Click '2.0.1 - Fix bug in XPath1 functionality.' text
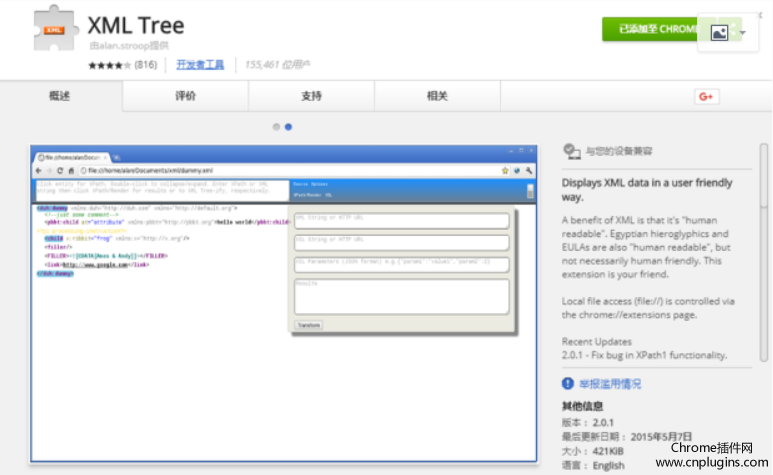This screenshot has height=475, width=773. tap(644, 355)
